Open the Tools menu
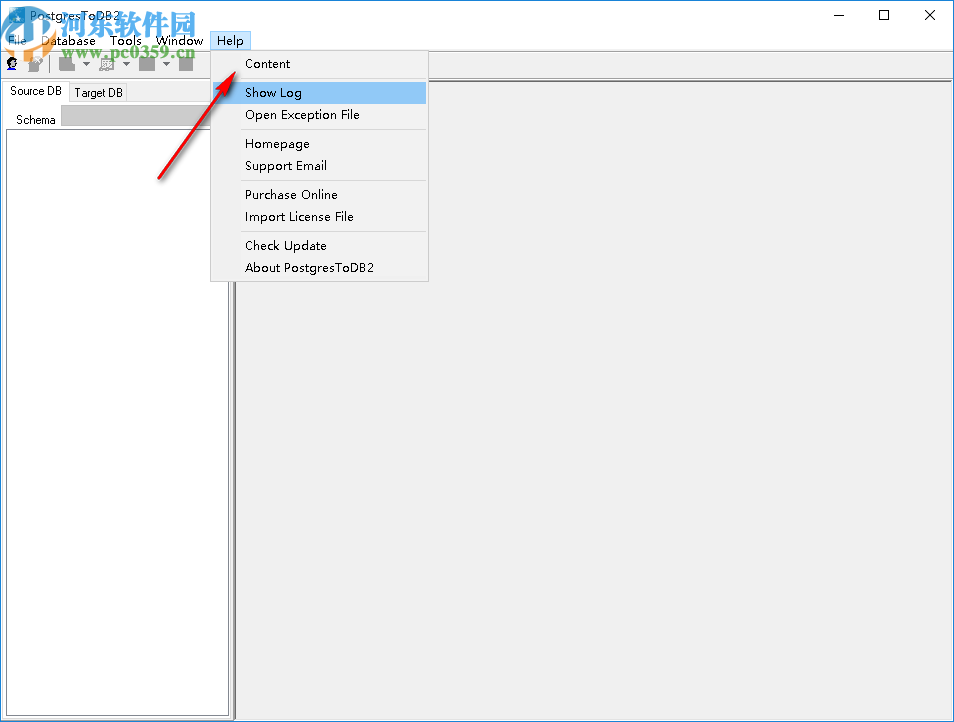The width and height of the screenshot is (954, 722). click(126, 40)
